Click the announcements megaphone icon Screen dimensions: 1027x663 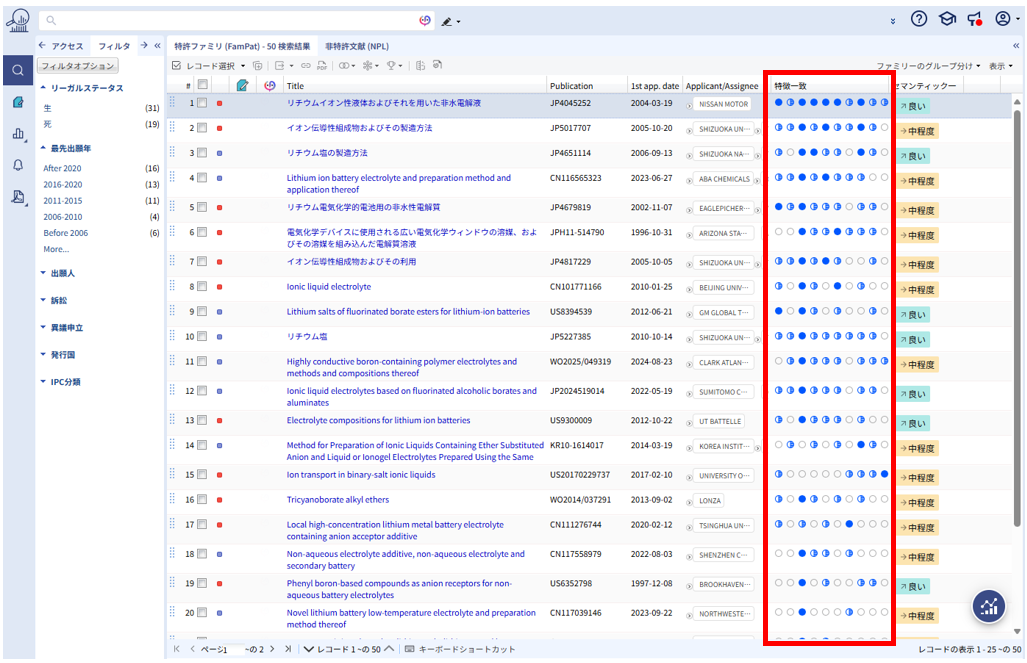(975, 19)
